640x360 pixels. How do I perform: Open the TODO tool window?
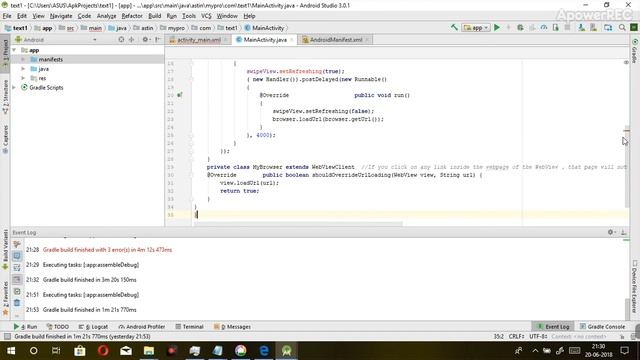point(58,327)
